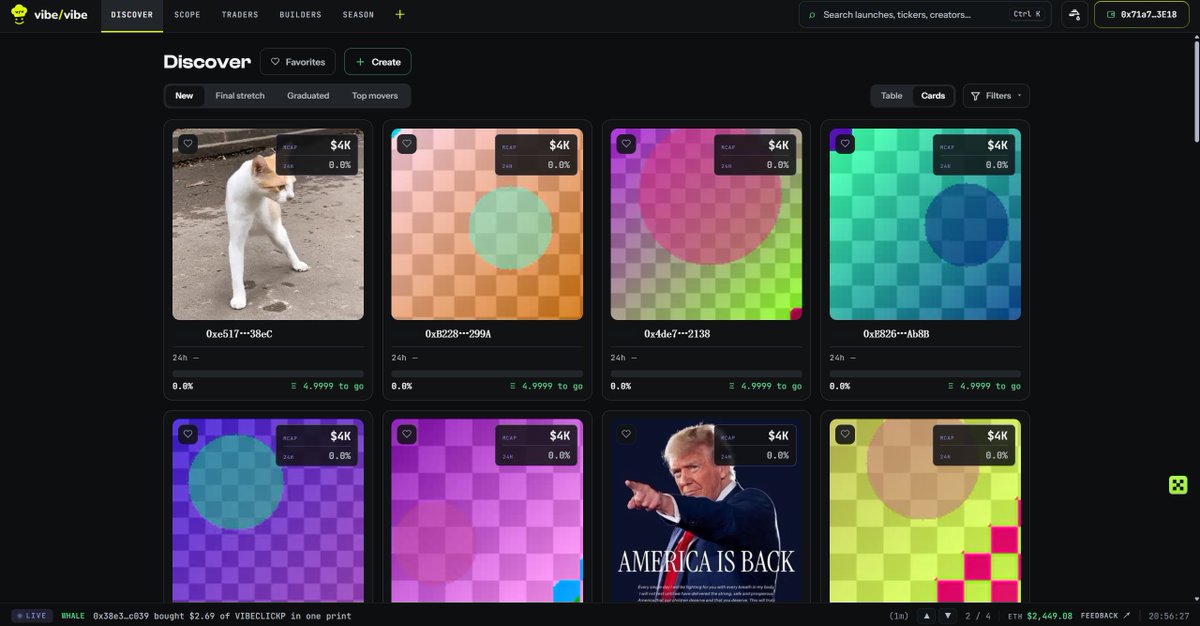This screenshot has height=626, width=1200.
Task: Open the white cat thumbnail
Action: pyautogui.click(x=268, y=224)
